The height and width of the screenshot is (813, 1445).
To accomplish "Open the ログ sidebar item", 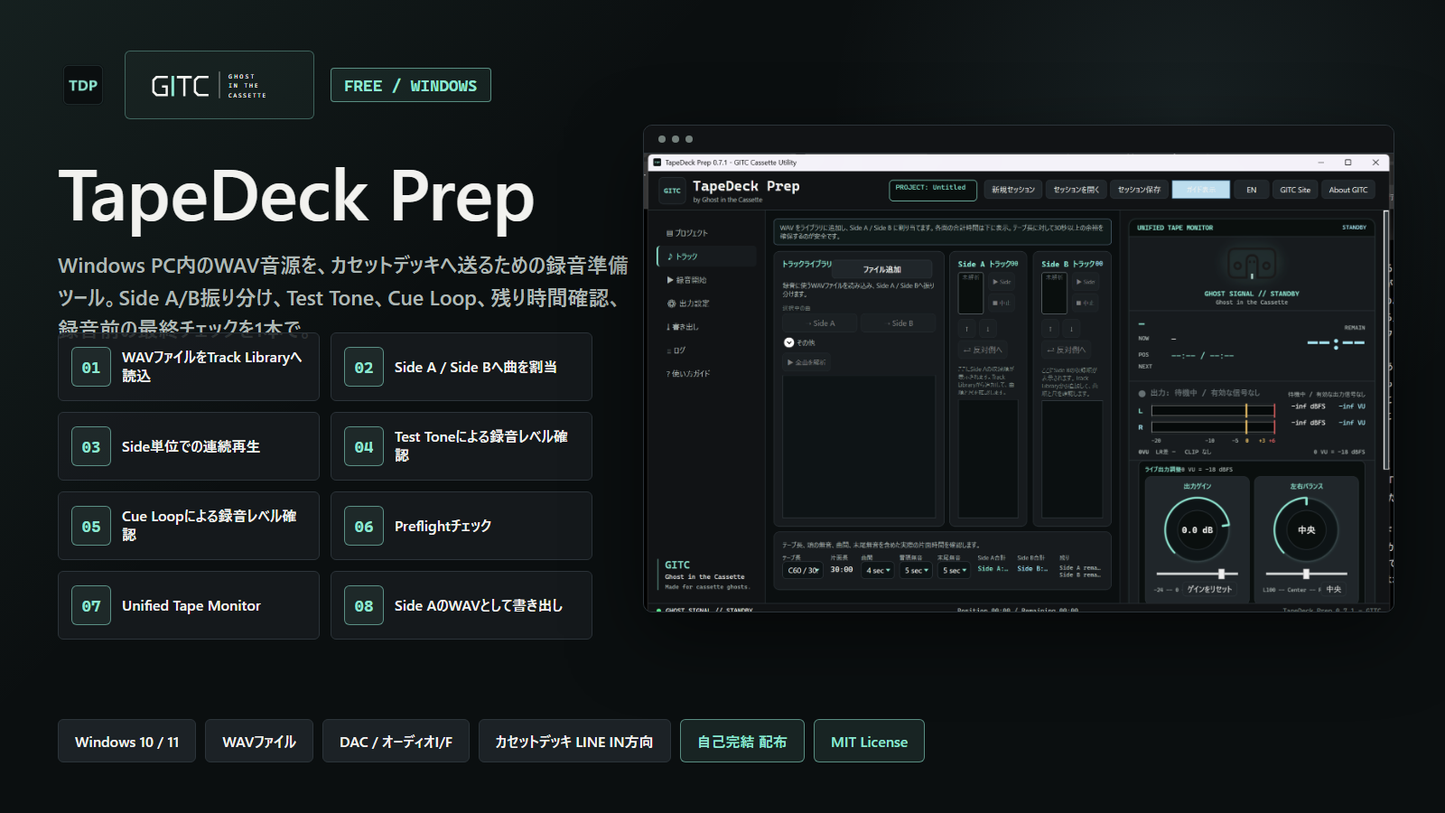I will 706,350.
